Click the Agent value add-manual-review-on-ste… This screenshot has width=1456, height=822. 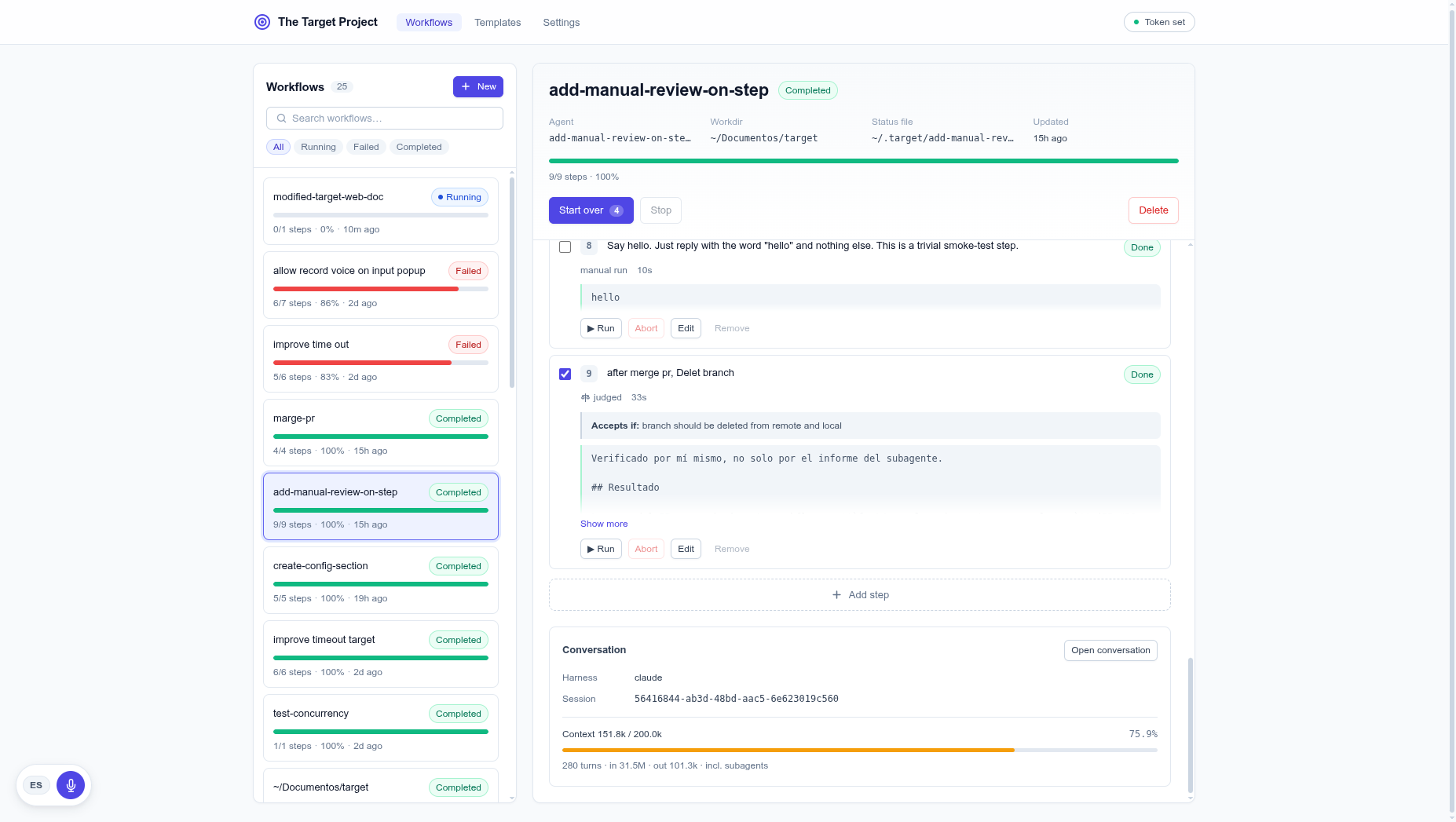click(x=620, y=138)
